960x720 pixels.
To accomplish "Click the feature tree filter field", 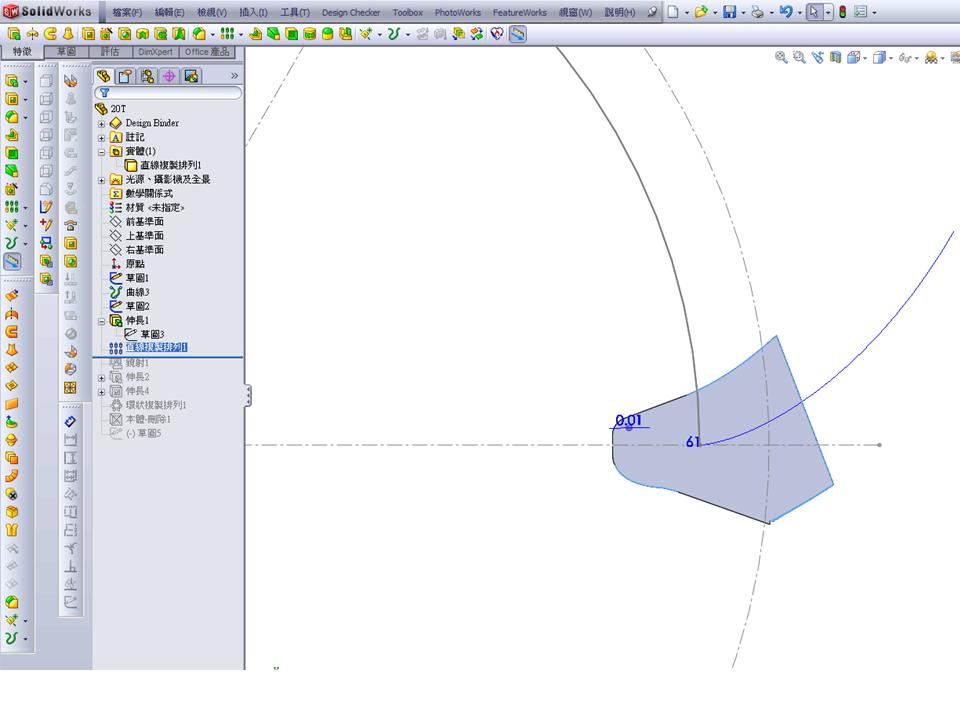I will pyautogui.click(x=168, y=93).
